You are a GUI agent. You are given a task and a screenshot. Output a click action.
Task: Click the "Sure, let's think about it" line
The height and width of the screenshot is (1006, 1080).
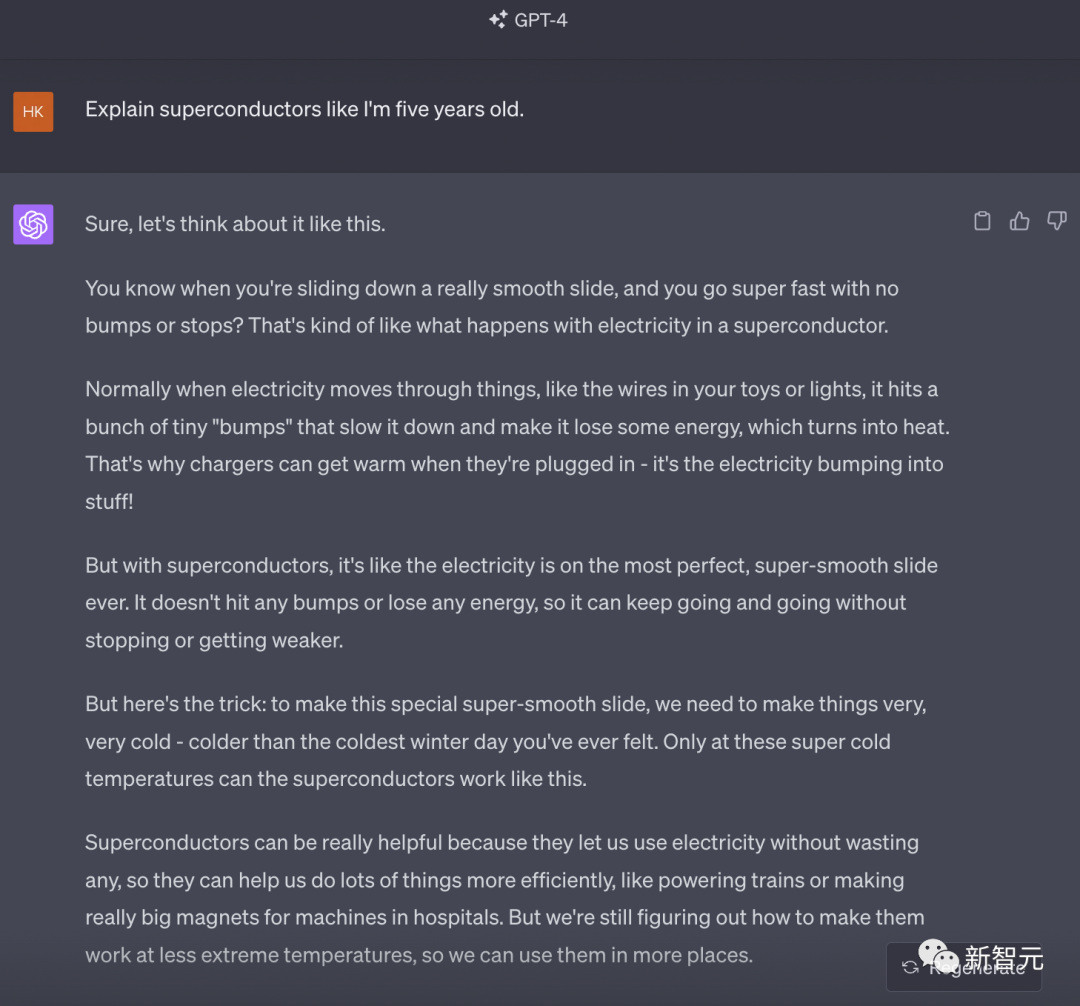tap(235, 224)
